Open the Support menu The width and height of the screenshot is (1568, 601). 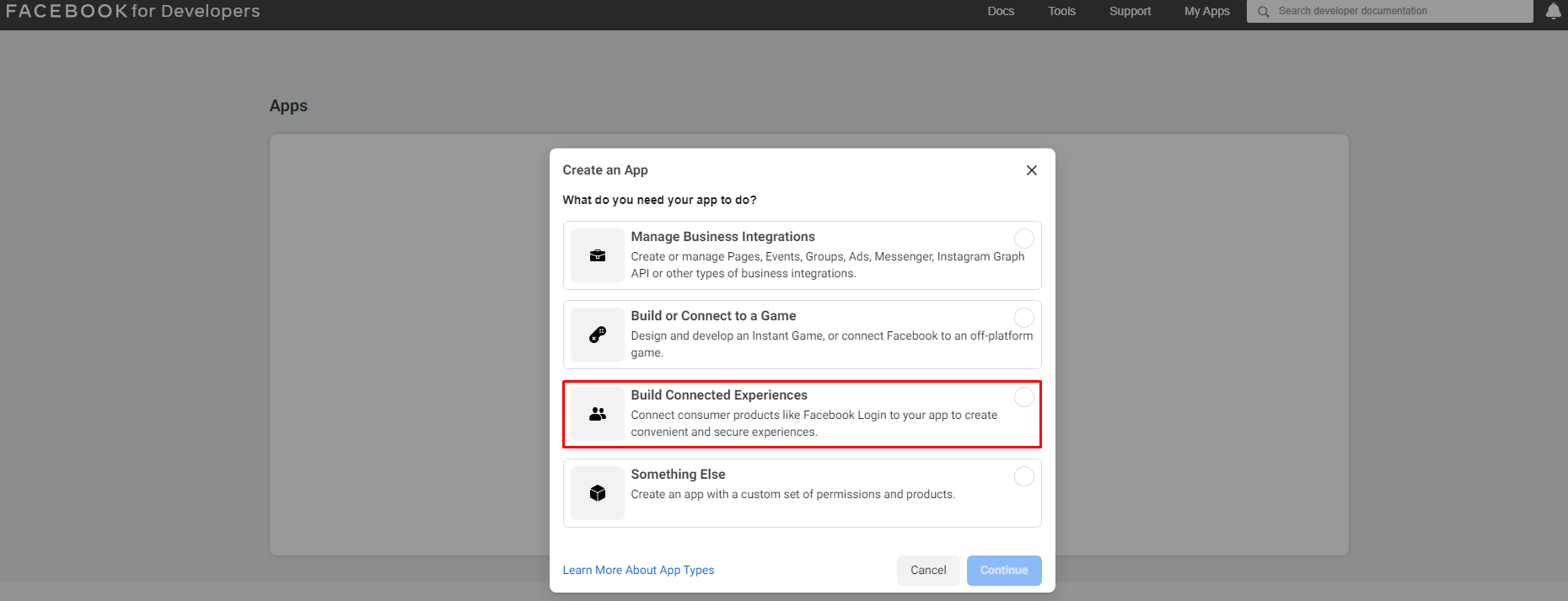1130,11
